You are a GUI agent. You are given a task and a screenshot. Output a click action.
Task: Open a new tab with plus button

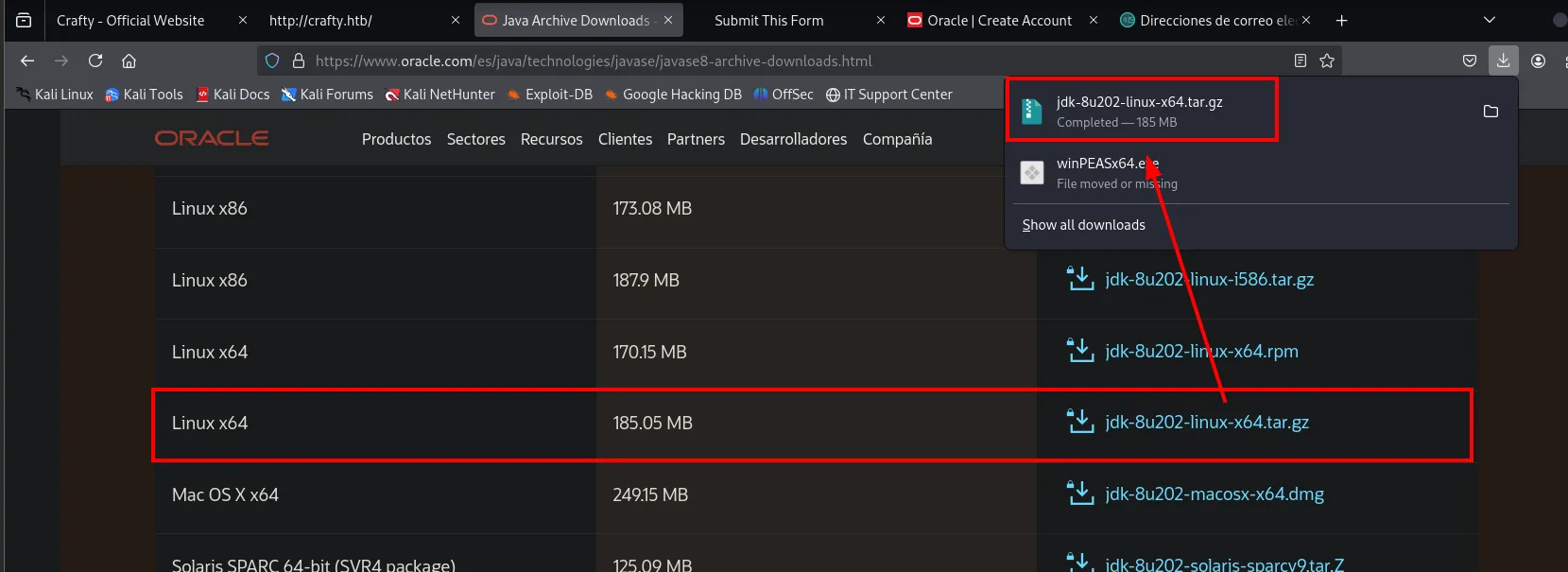click(x=1341, y=20)
